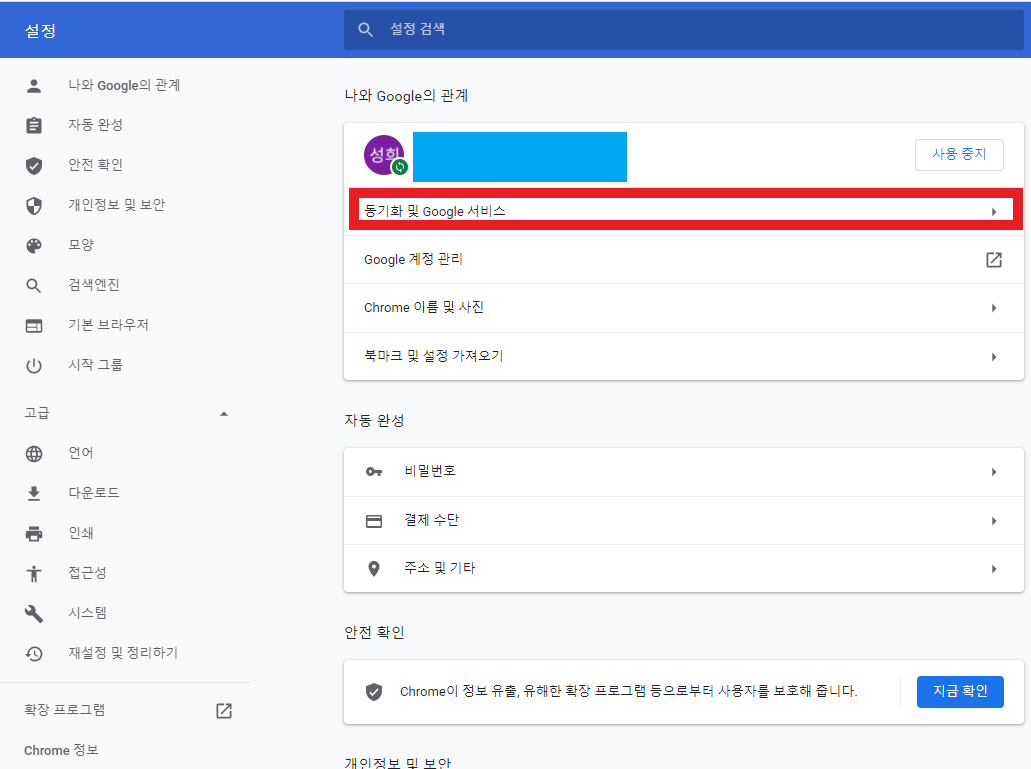Click the accessibility figure icon for 접근성
The width and height of the screenshot is (1031, 769).
(34, 574)
